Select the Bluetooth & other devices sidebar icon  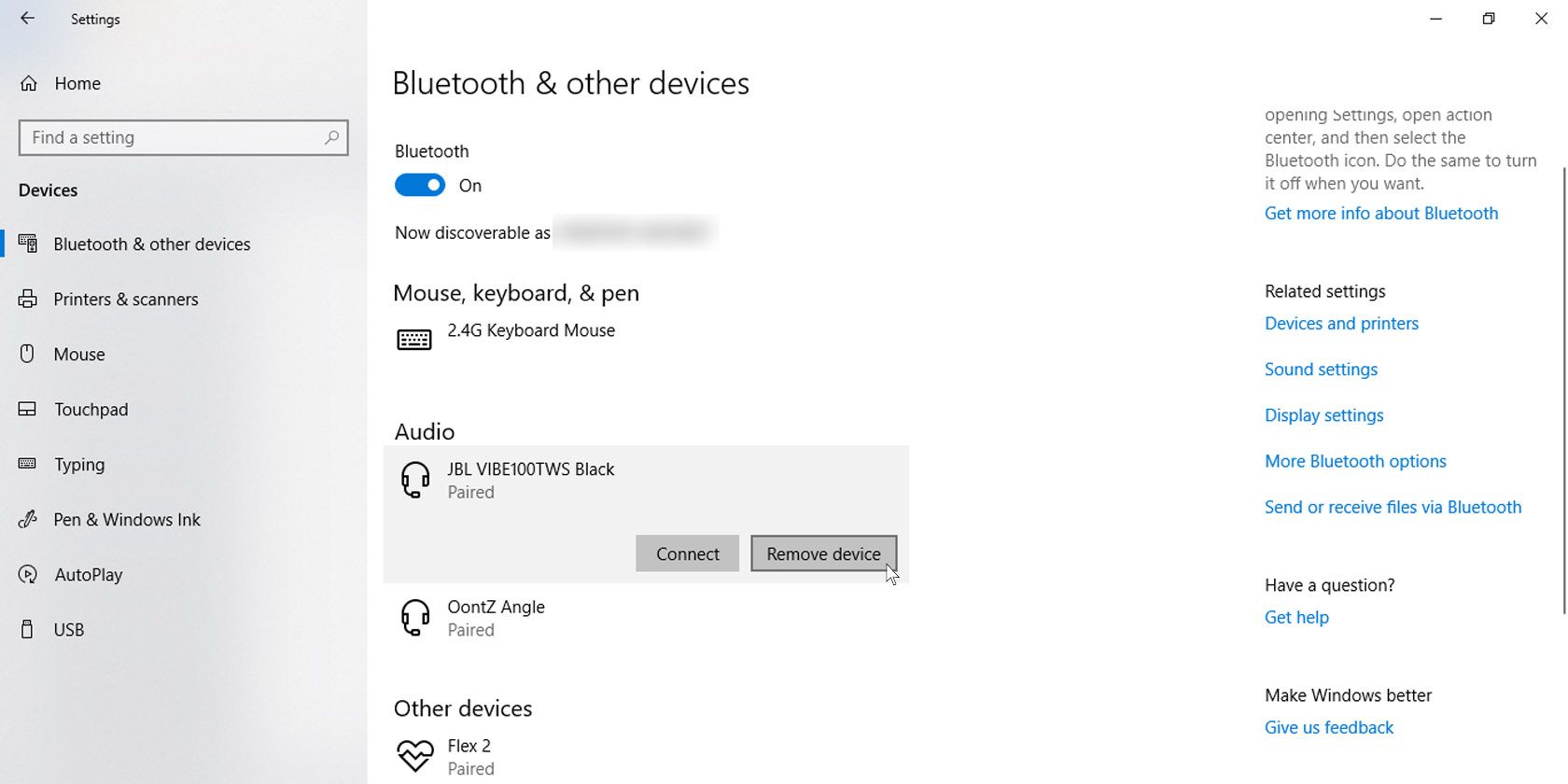point(27,244)
